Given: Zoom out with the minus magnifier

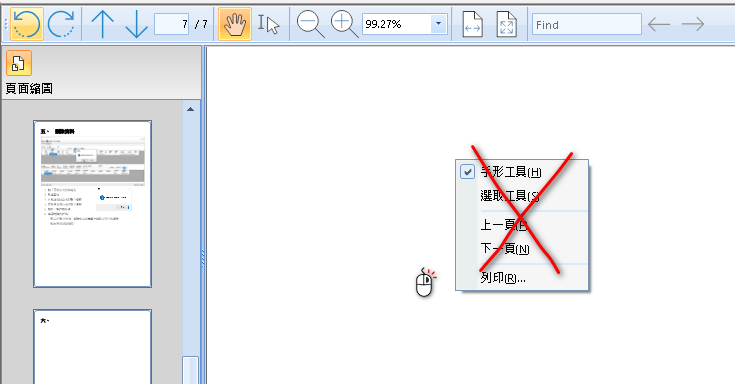Looking at the screenshot, I should tap(311, 24).
